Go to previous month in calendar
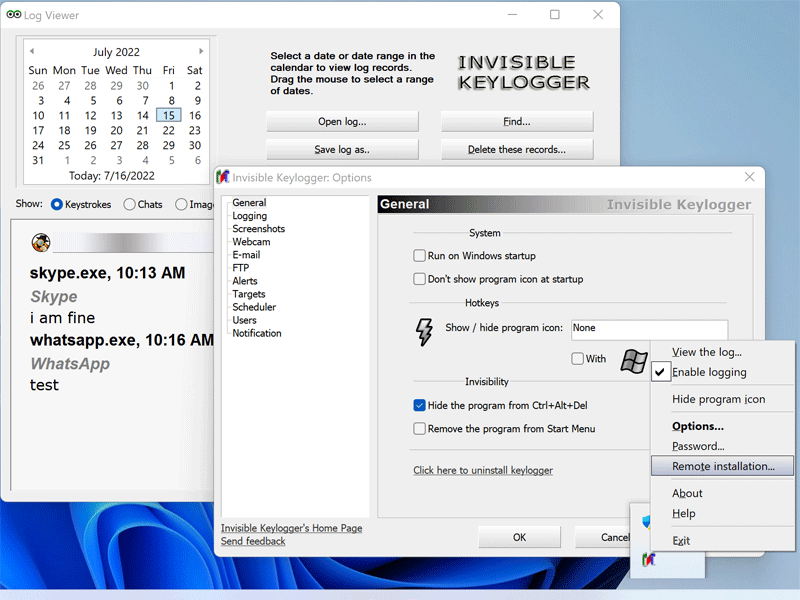Image resolution: width=800 pixels, height=600 pixels. click(x=32, y=51)
